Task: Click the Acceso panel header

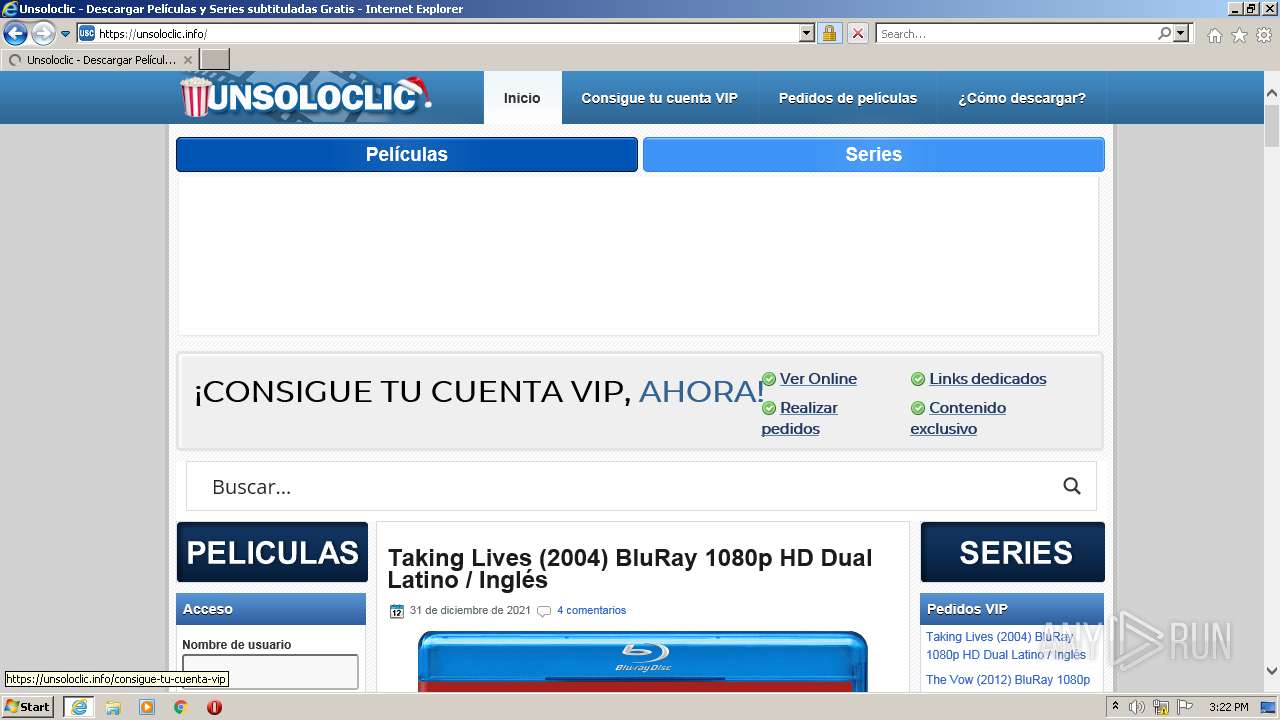Action: pyautogui.click(x=271, y=609)
